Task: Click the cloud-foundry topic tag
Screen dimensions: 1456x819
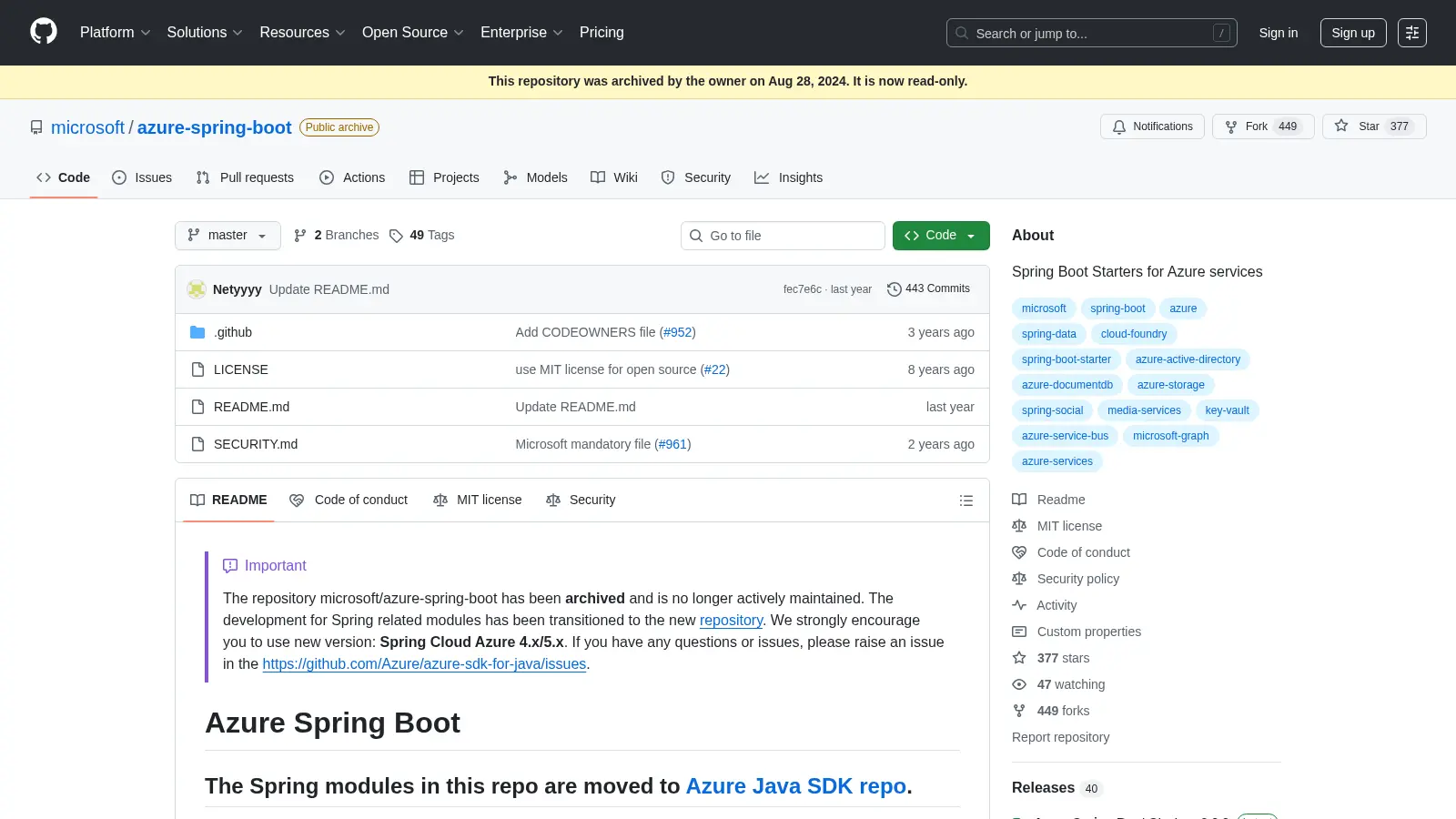Action: coord(1134,334)
